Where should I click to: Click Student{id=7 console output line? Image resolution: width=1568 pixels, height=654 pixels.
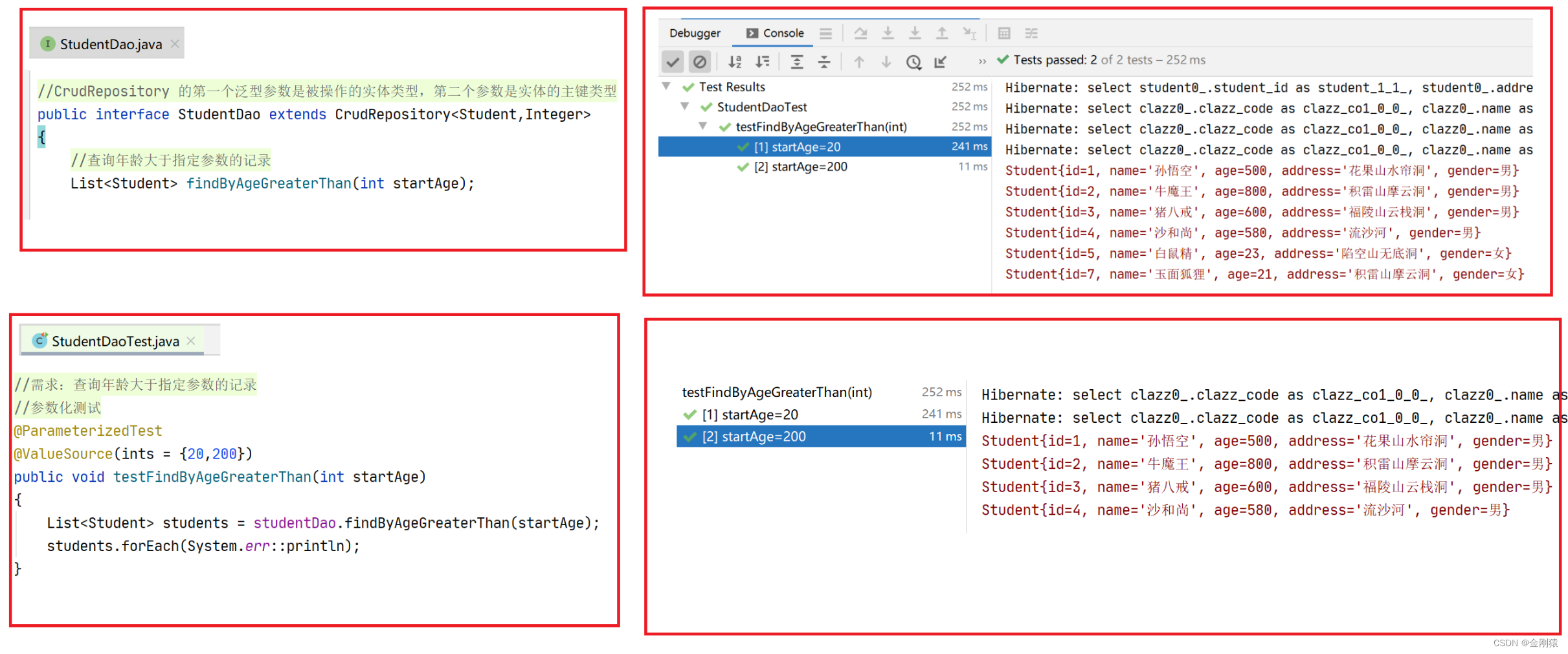1265,275
